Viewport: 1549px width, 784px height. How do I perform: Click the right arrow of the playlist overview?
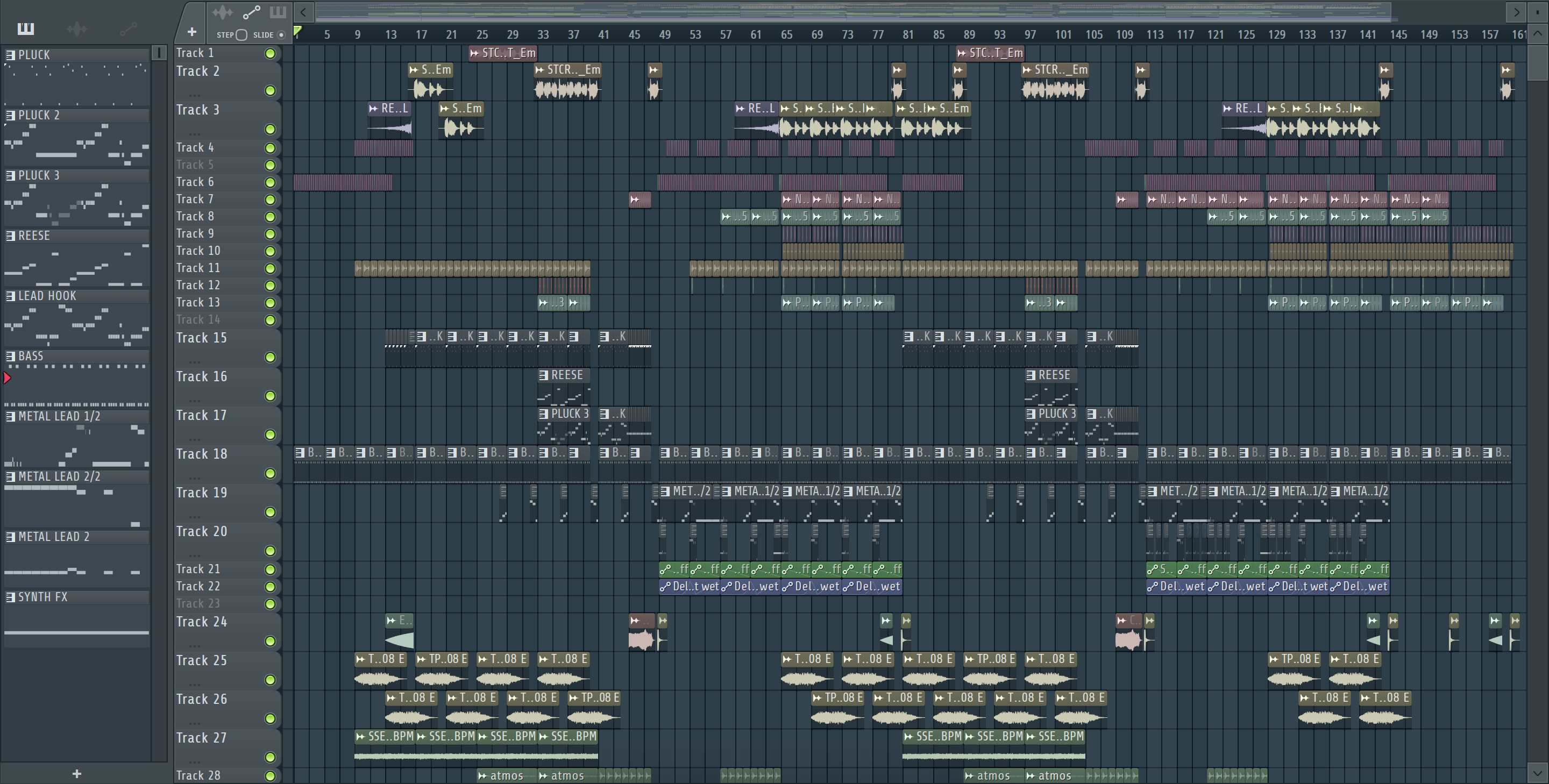pos(1516,12)
